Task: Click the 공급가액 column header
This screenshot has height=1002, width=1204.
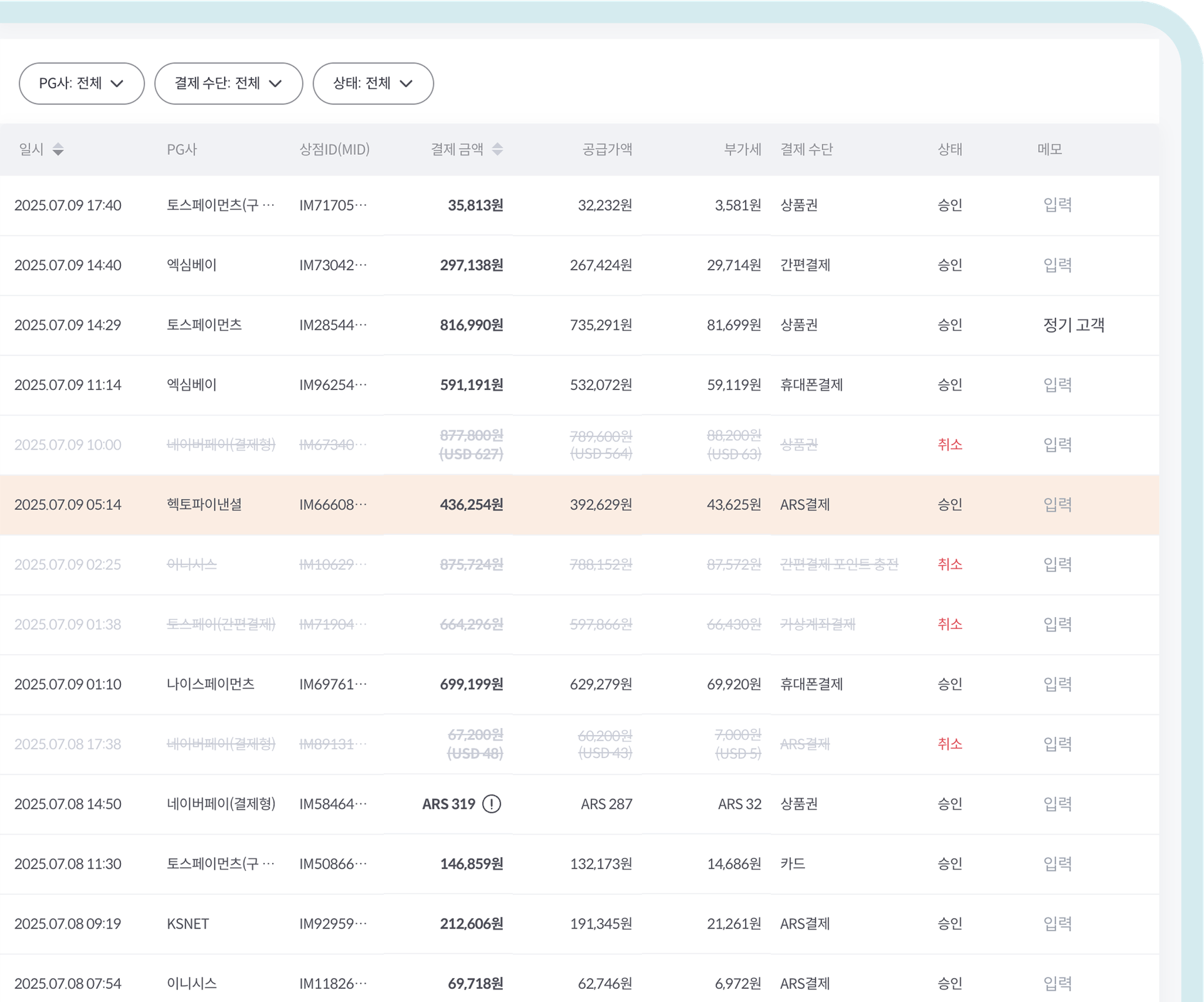Action: coord(607,149)
